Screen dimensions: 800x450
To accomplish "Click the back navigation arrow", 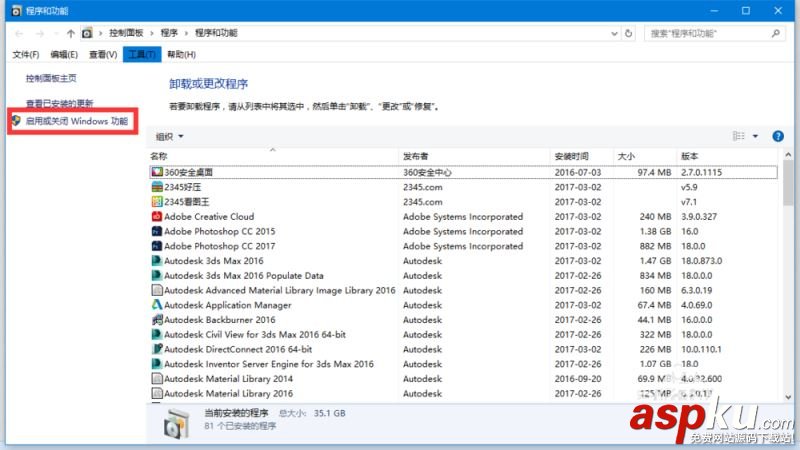I will click(19, 34).
